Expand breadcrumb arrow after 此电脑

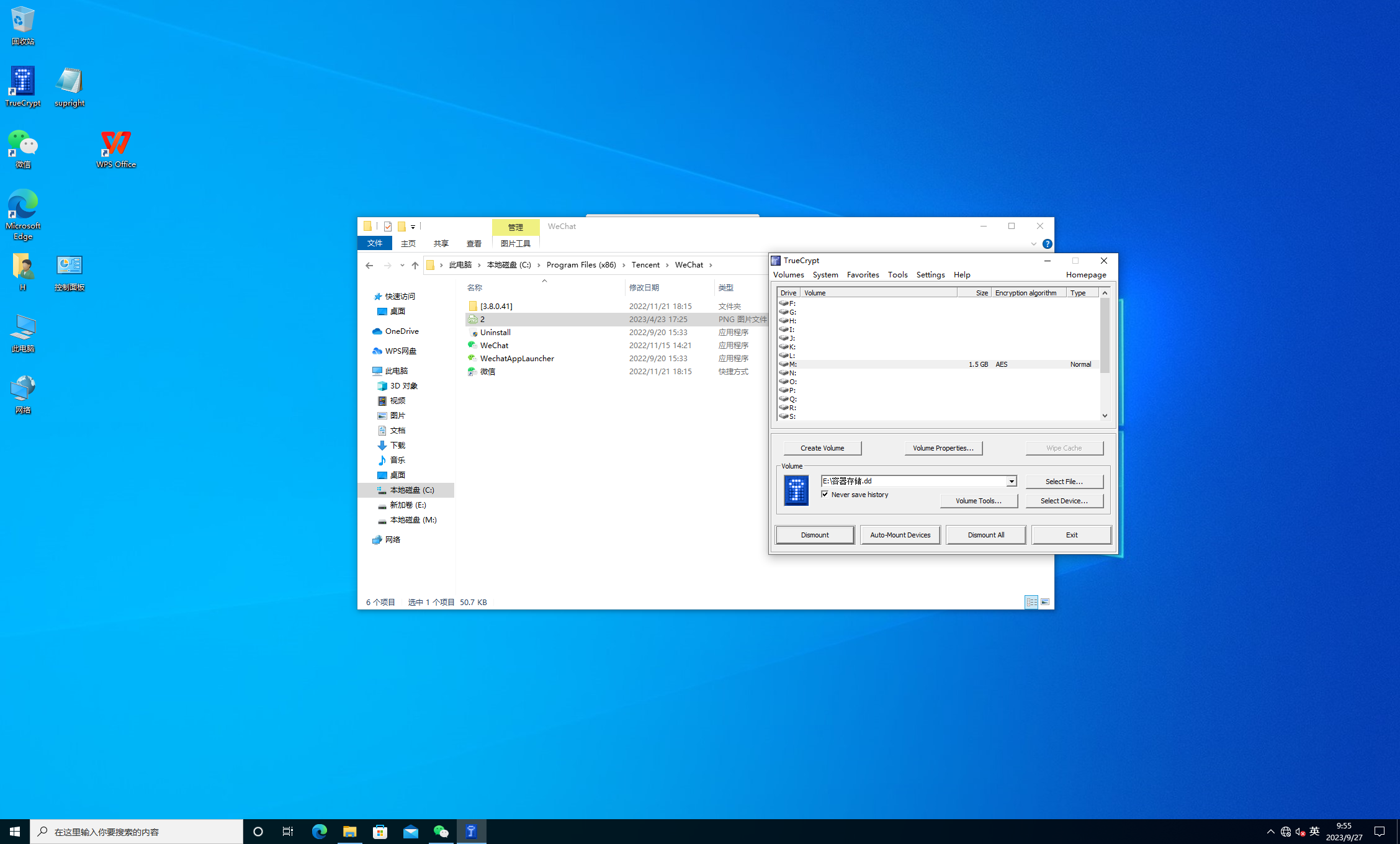[479, 265]
